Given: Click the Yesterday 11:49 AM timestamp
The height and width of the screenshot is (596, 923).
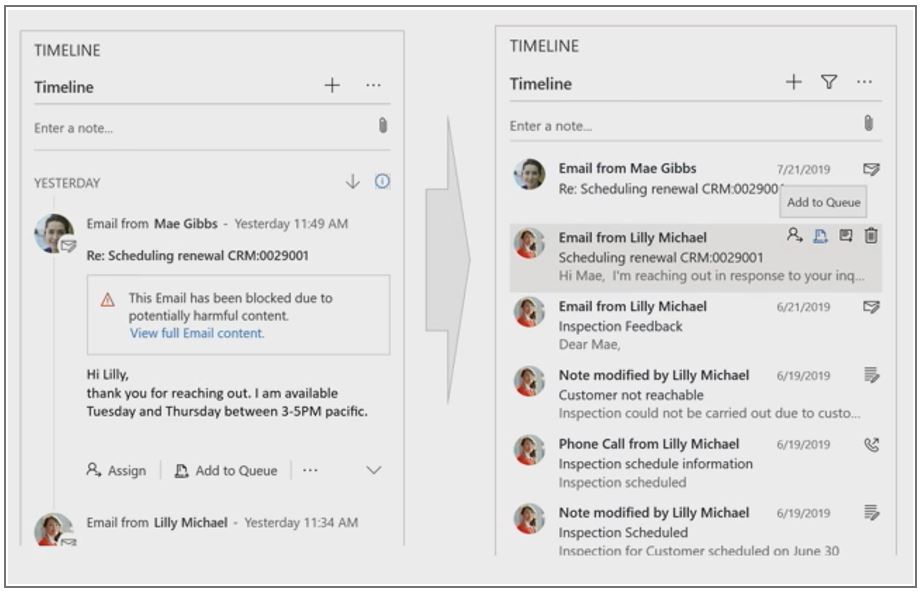Looking at the screenshot, I should [291, 224].
